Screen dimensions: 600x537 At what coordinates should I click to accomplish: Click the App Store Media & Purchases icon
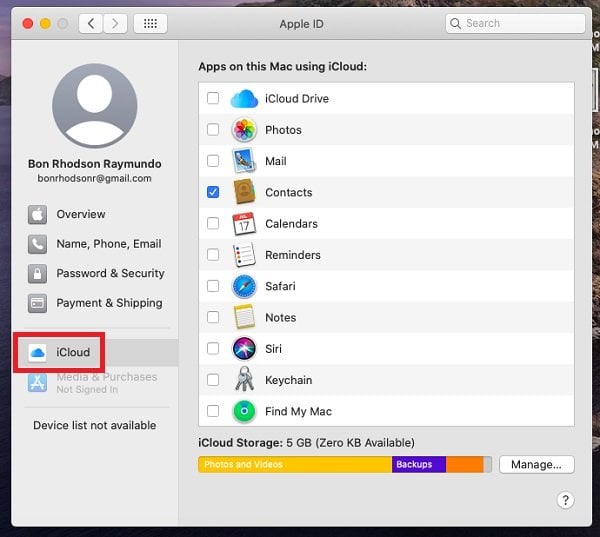click(38, 383)
